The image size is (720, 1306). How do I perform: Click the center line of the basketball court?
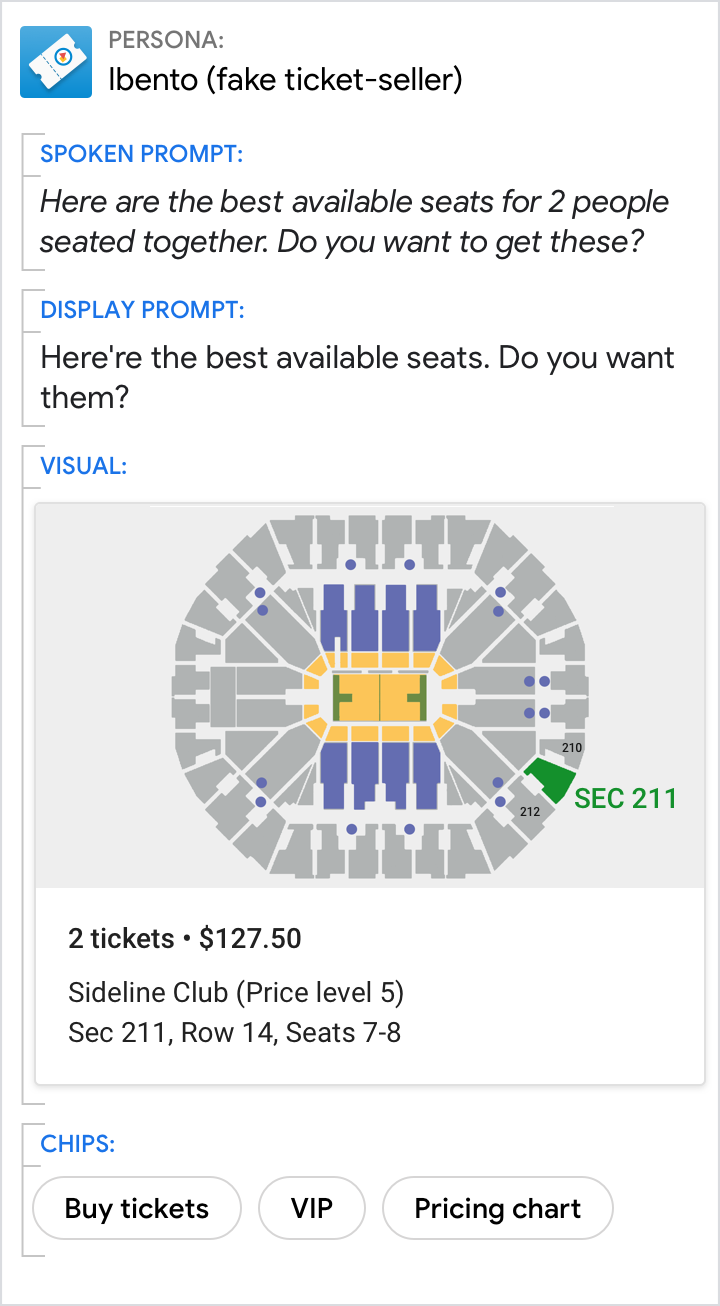(380, 697)
